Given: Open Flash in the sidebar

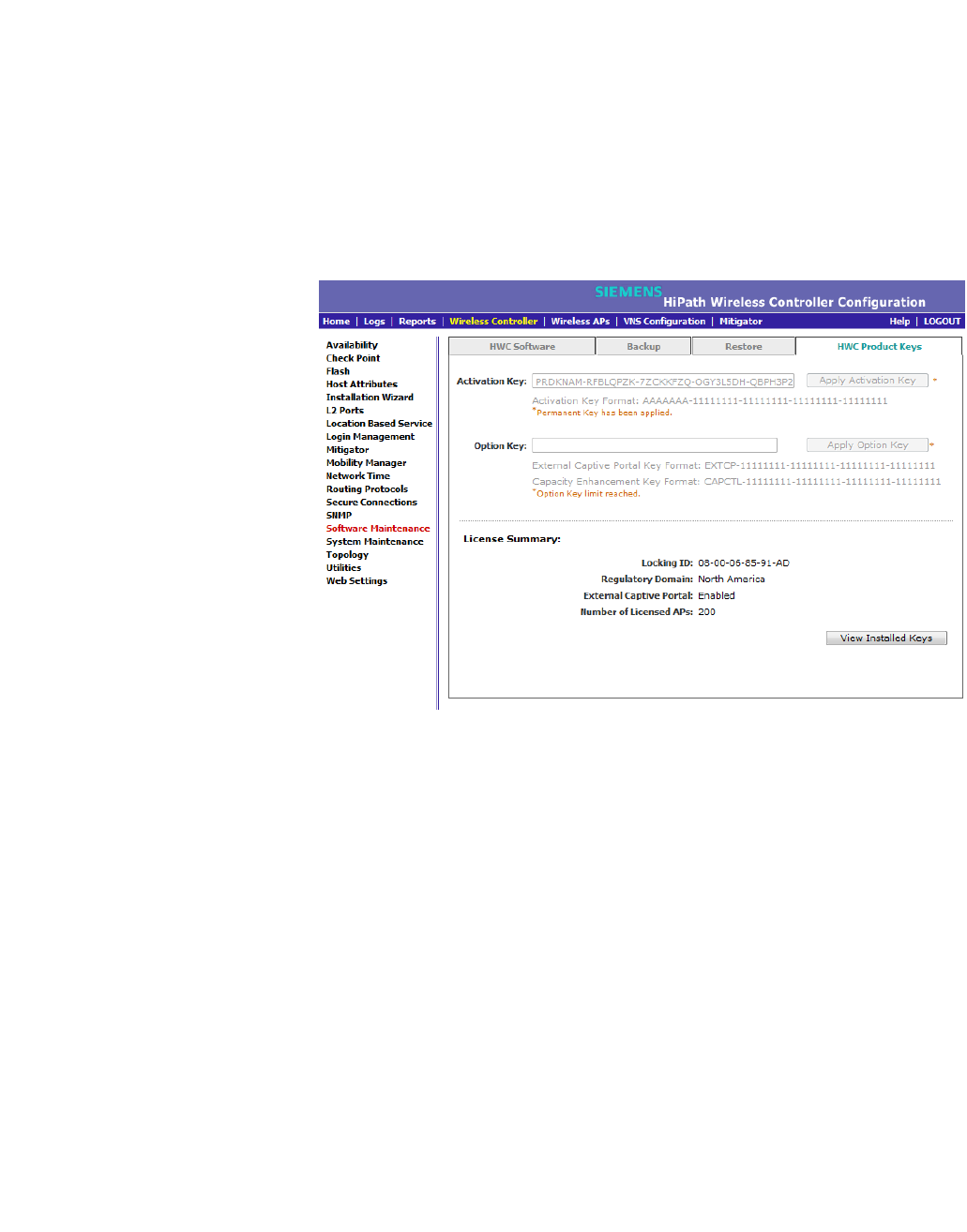Looking at the screenshot, I should (338, 371).
